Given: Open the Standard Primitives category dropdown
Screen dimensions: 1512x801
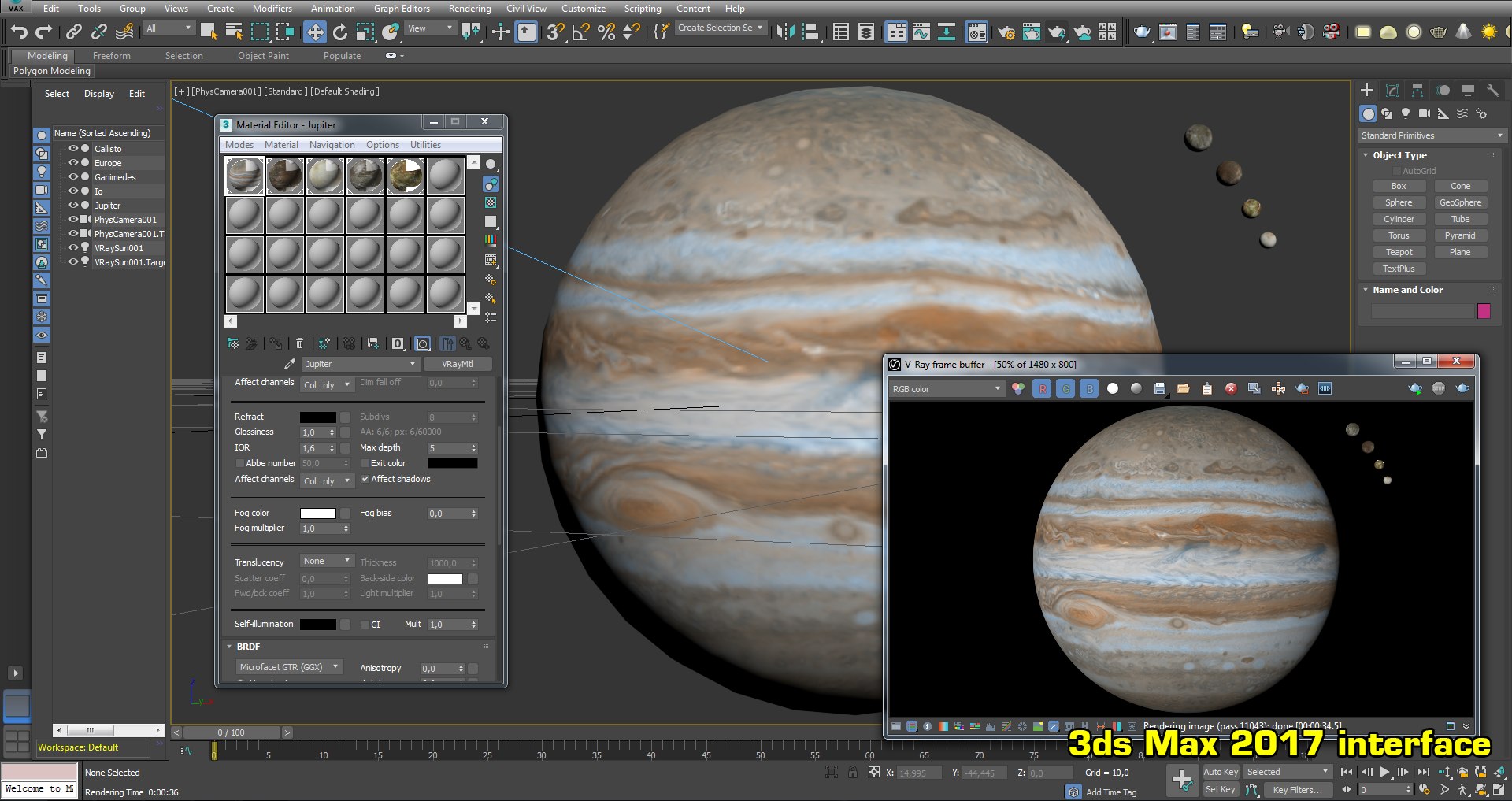Looking at the screenshot, I should 1432,135.
